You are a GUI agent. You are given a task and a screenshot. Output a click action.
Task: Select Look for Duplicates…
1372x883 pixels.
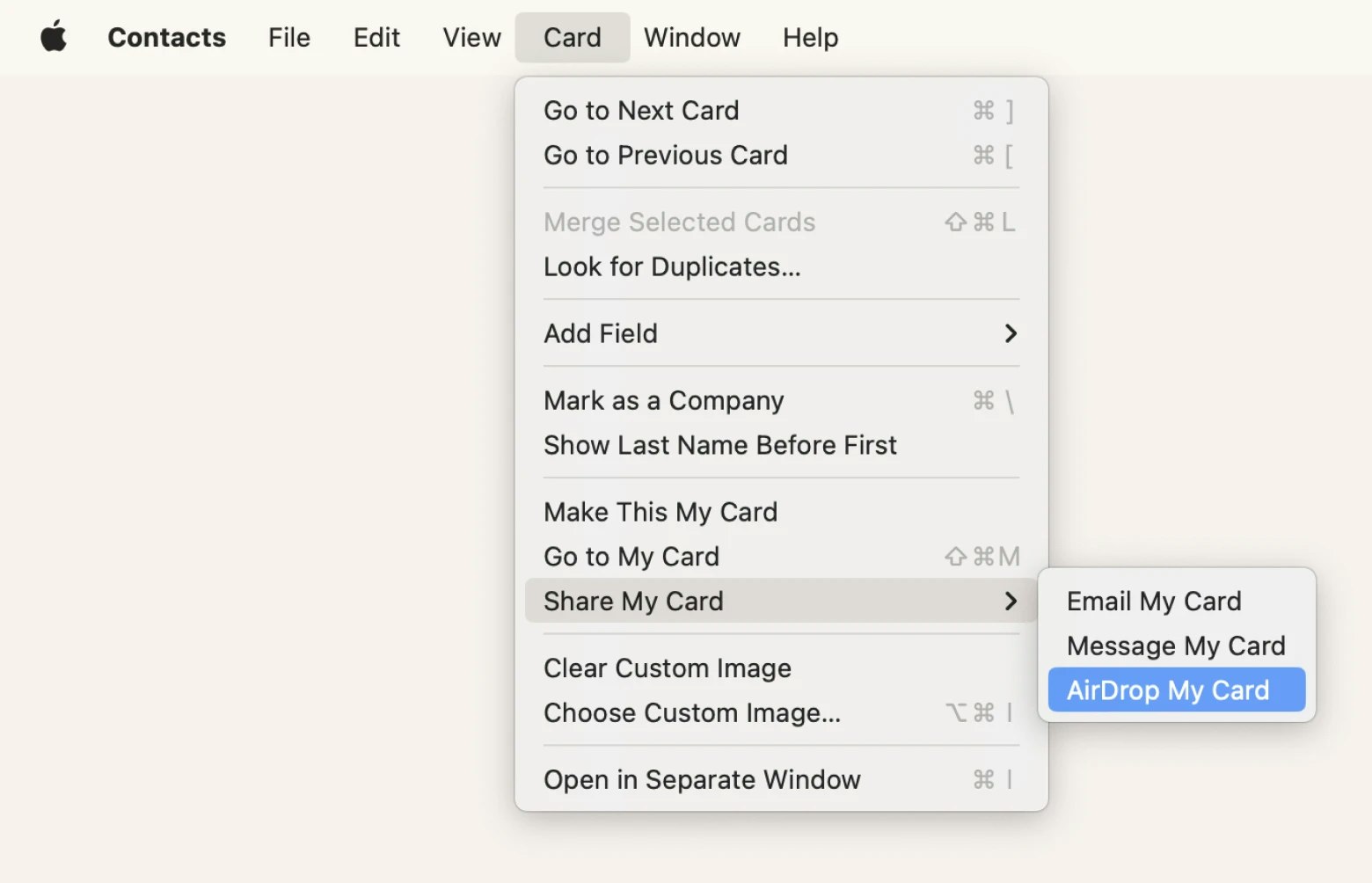point(781,267)
